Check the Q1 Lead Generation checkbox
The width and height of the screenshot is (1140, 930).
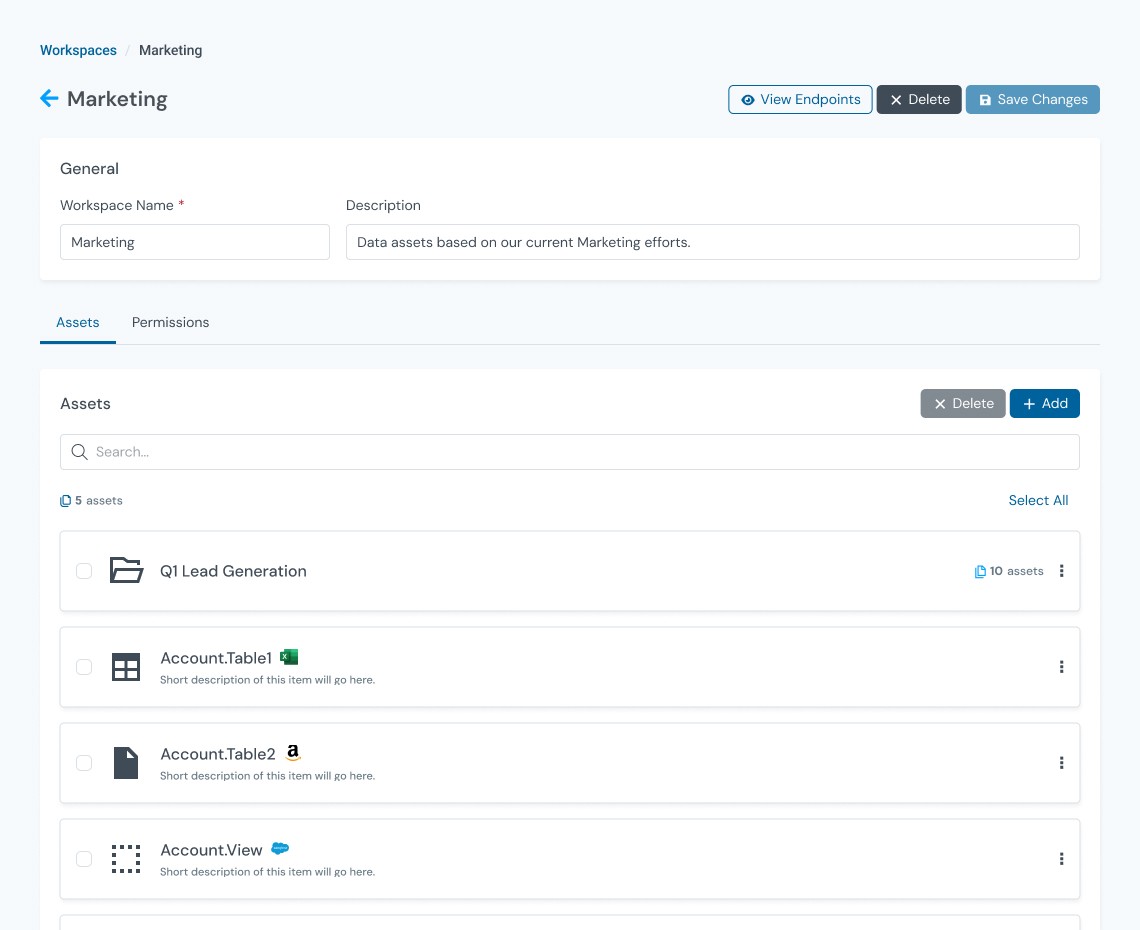coord(84,571)
